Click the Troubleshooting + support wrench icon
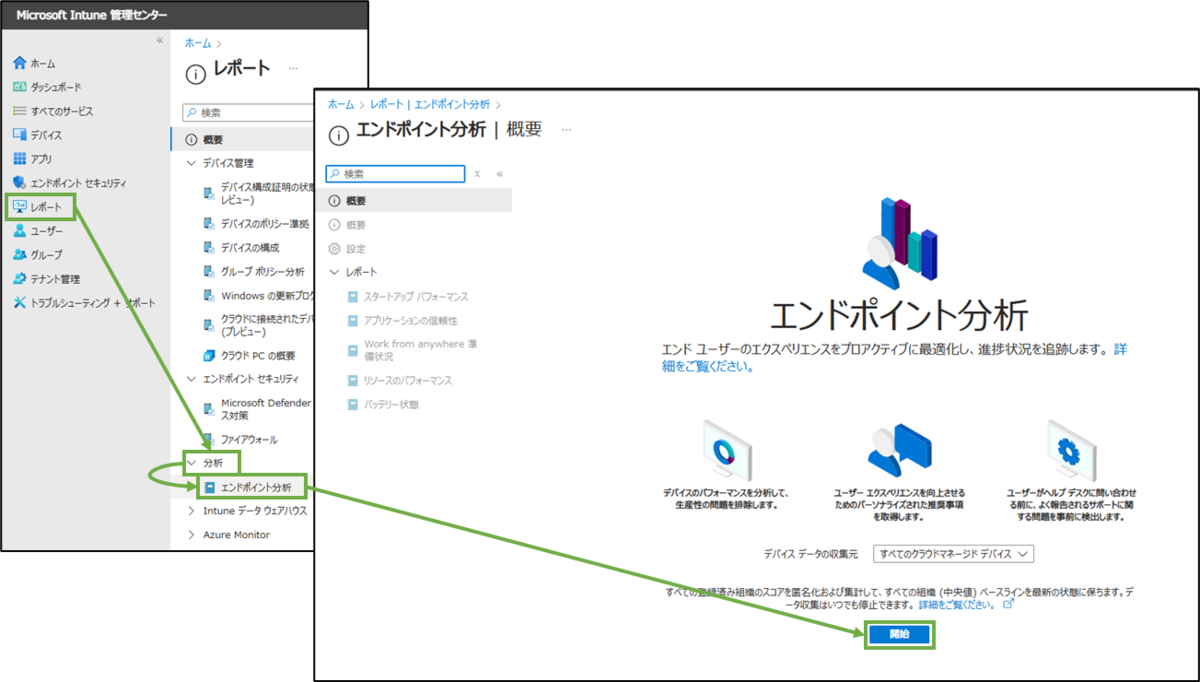1200x682 pixels. (x=19, y=303)
